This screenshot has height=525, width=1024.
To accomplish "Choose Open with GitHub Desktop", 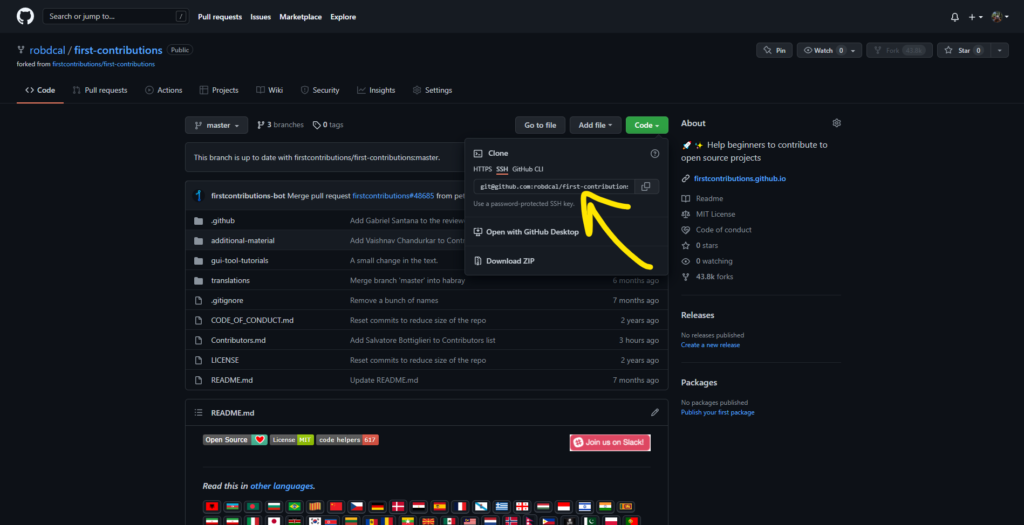I will 526,232.
